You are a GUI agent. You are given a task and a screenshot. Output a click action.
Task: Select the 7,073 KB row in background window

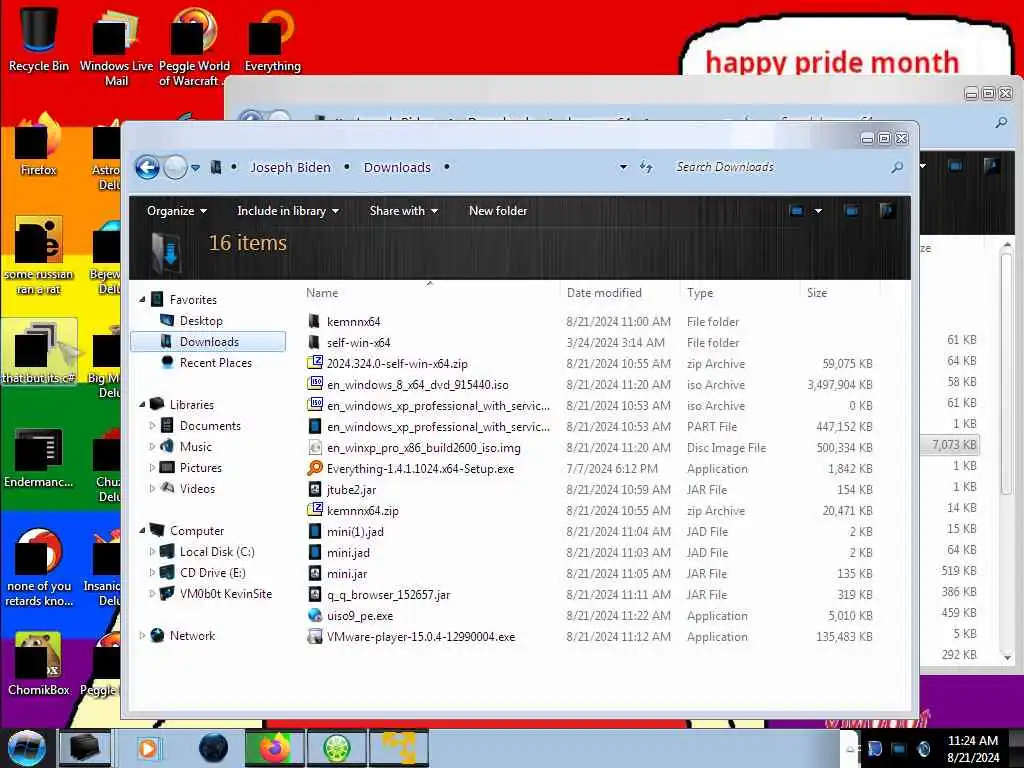point(950,445)
